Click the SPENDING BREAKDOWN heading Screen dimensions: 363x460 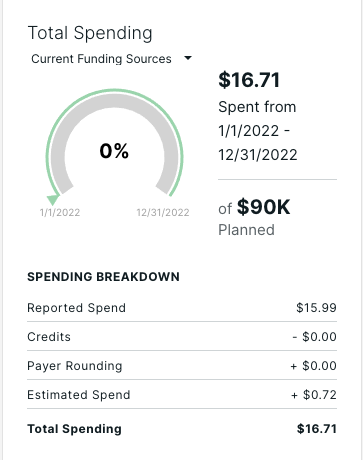pos(103,277)
